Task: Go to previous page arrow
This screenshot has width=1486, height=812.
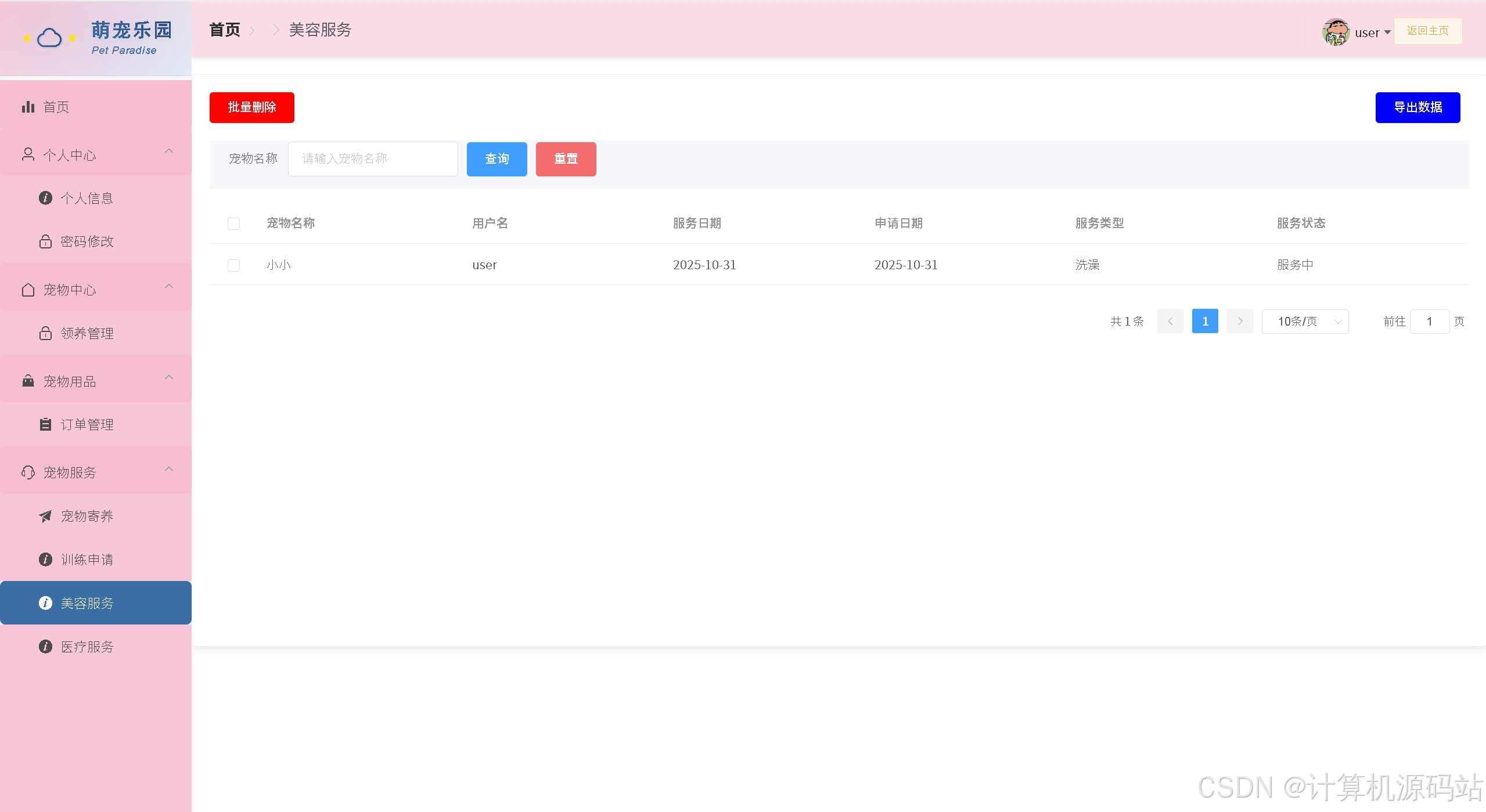Action: [x=1170, y=321]
